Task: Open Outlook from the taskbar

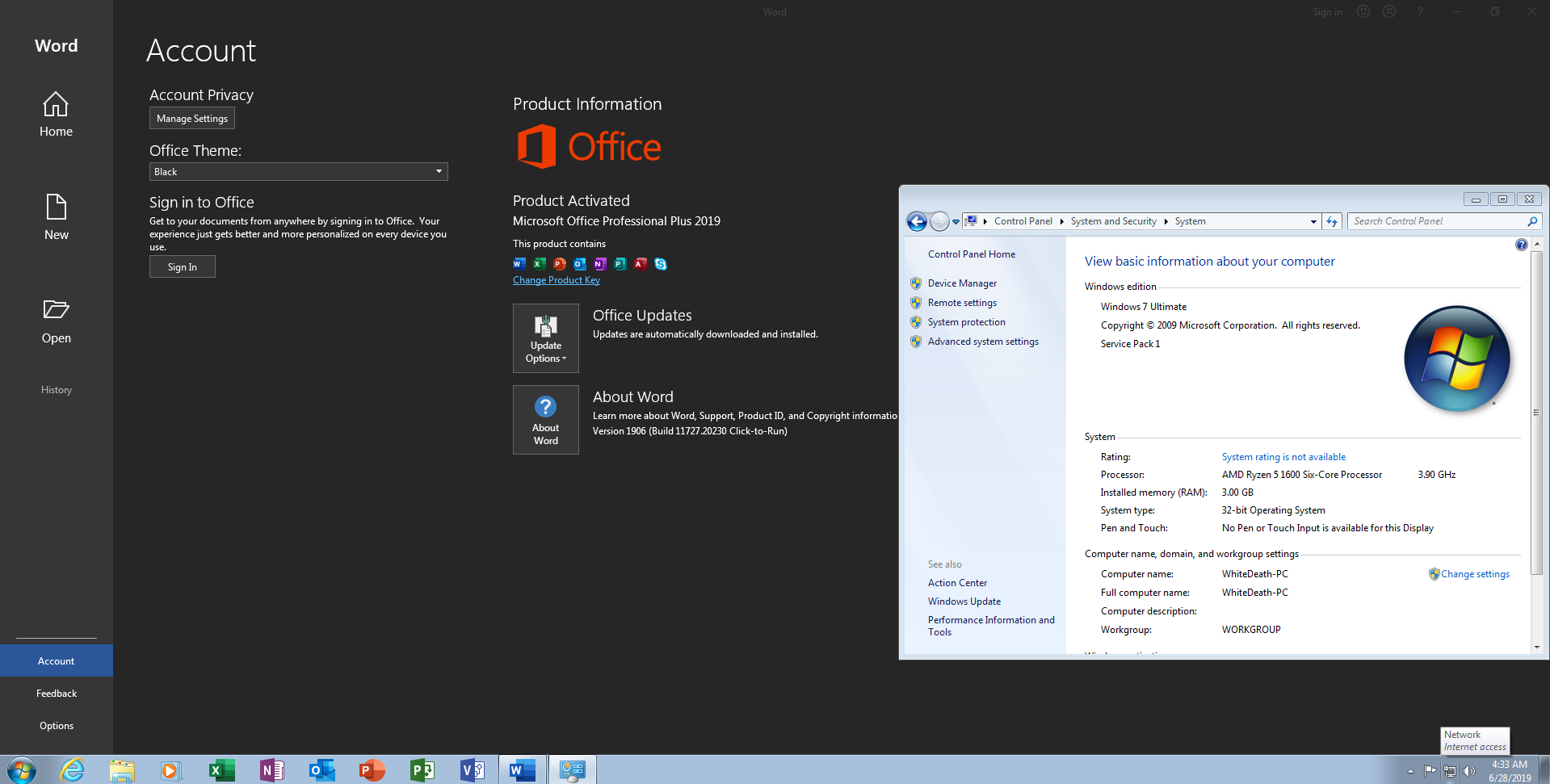Action: 321,770
